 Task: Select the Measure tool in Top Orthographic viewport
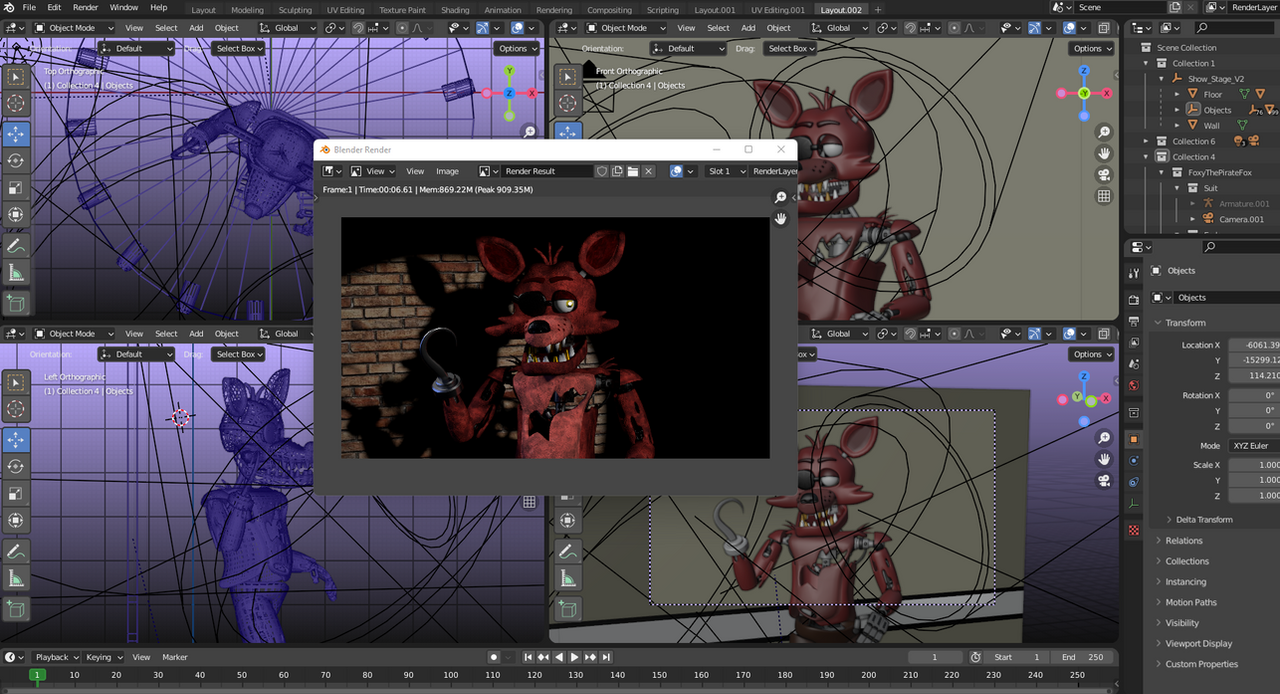coord(16,272)
